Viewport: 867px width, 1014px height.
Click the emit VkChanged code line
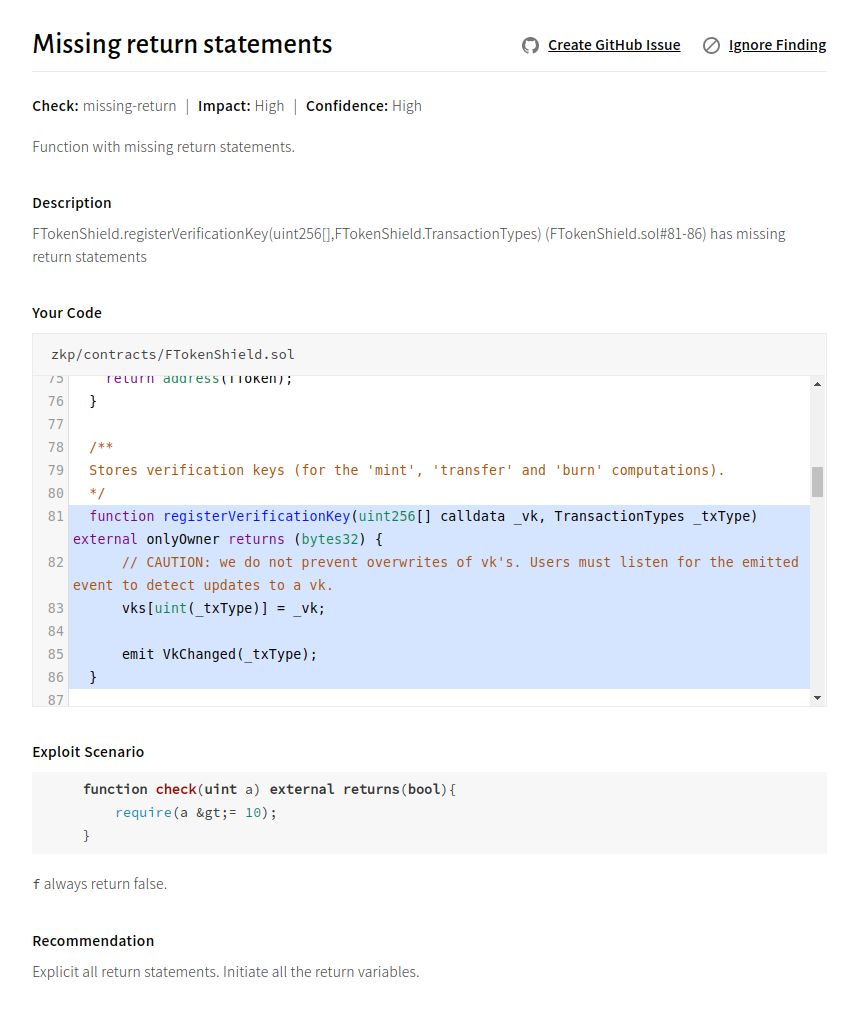(x=219, y=654)
